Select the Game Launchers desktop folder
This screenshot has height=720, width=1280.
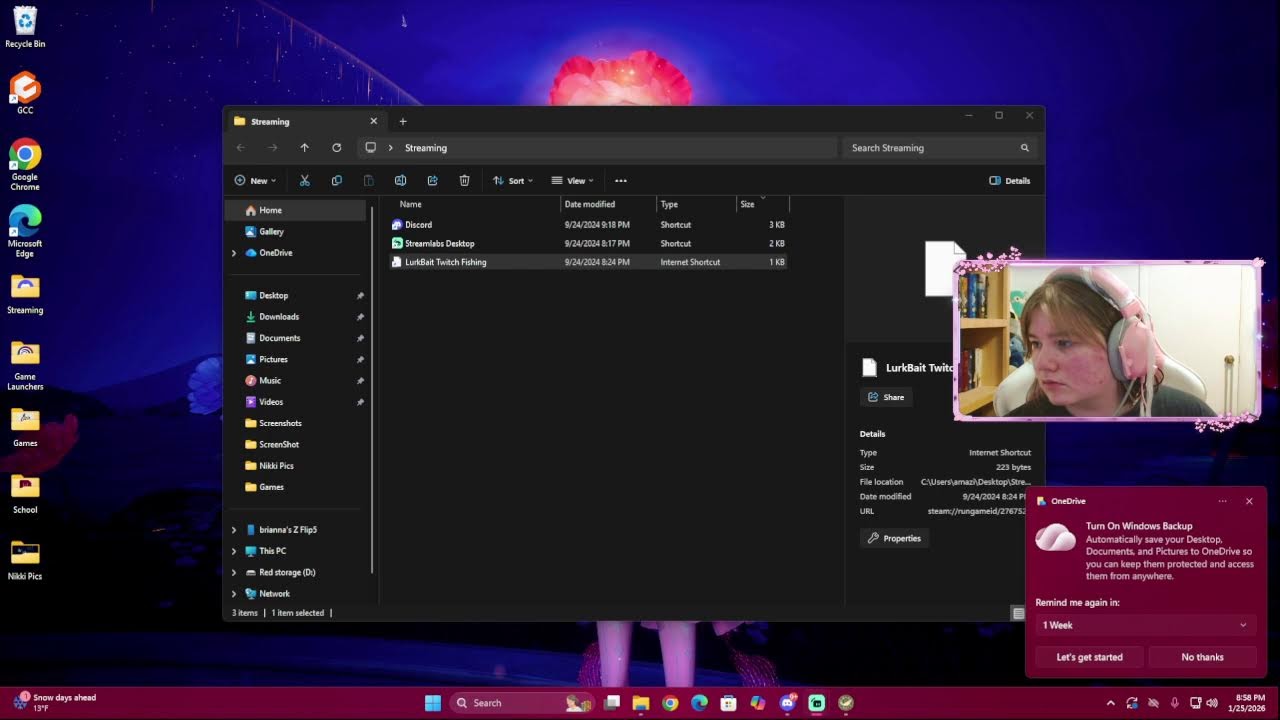(25, 365)
